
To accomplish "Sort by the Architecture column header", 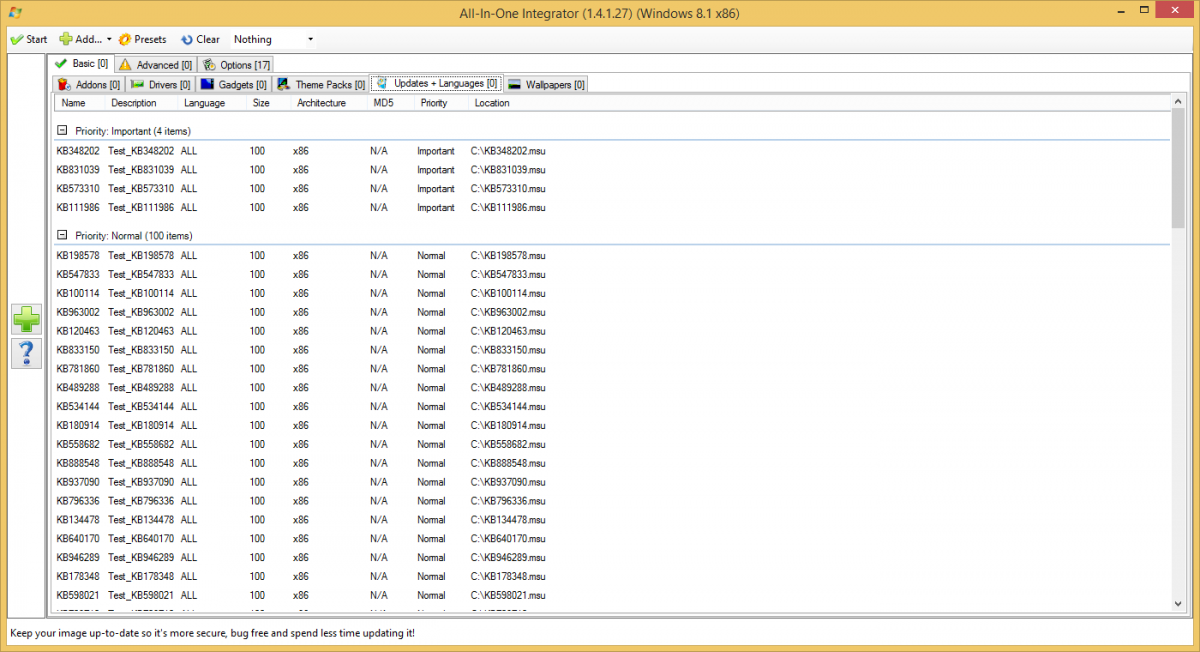I will 328,103.
